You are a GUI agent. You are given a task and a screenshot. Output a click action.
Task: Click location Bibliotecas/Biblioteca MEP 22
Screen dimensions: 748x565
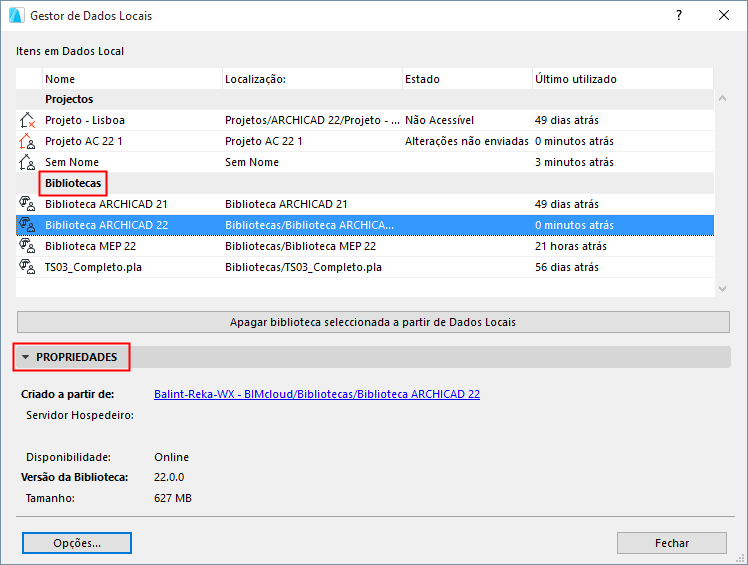pos(301,246)
